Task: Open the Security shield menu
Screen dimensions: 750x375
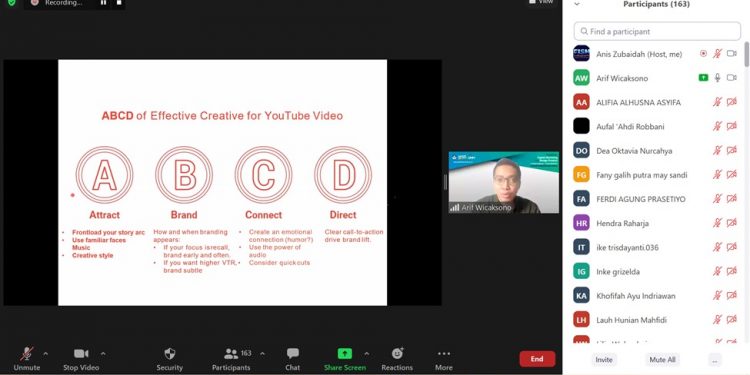Action: click(x=169, y=359)
